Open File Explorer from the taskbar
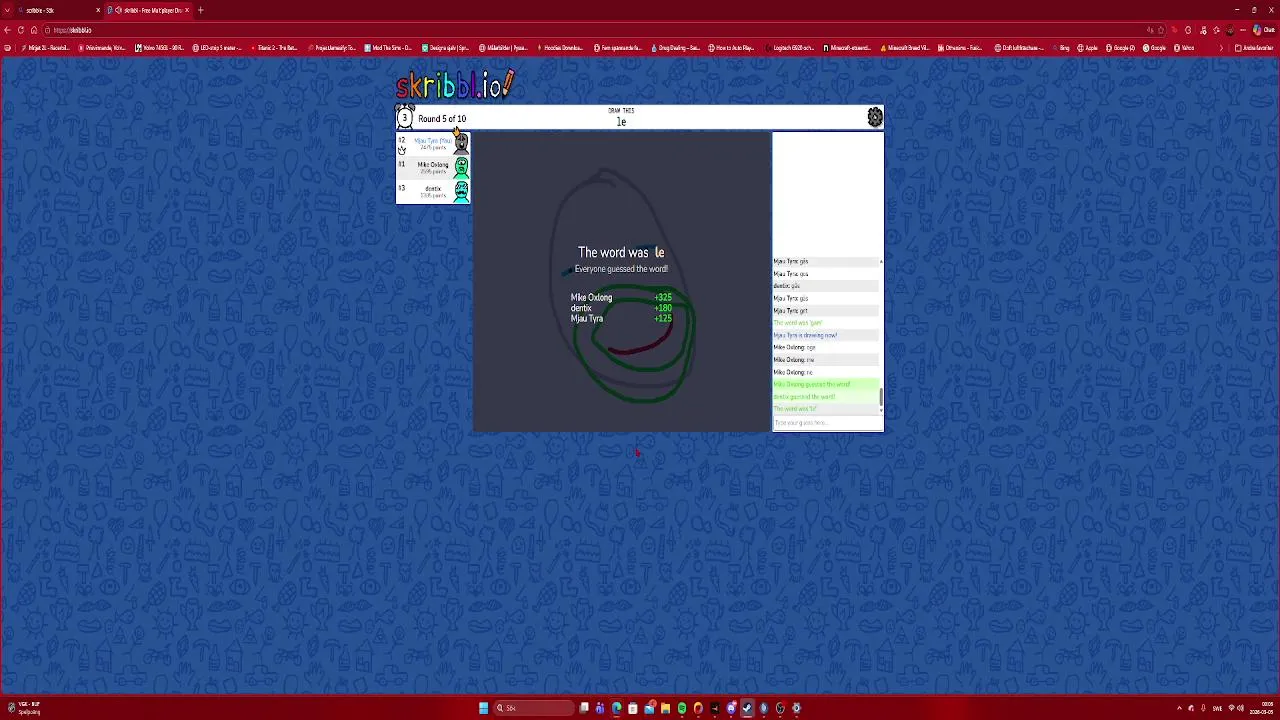 click(x=665, y=708)
